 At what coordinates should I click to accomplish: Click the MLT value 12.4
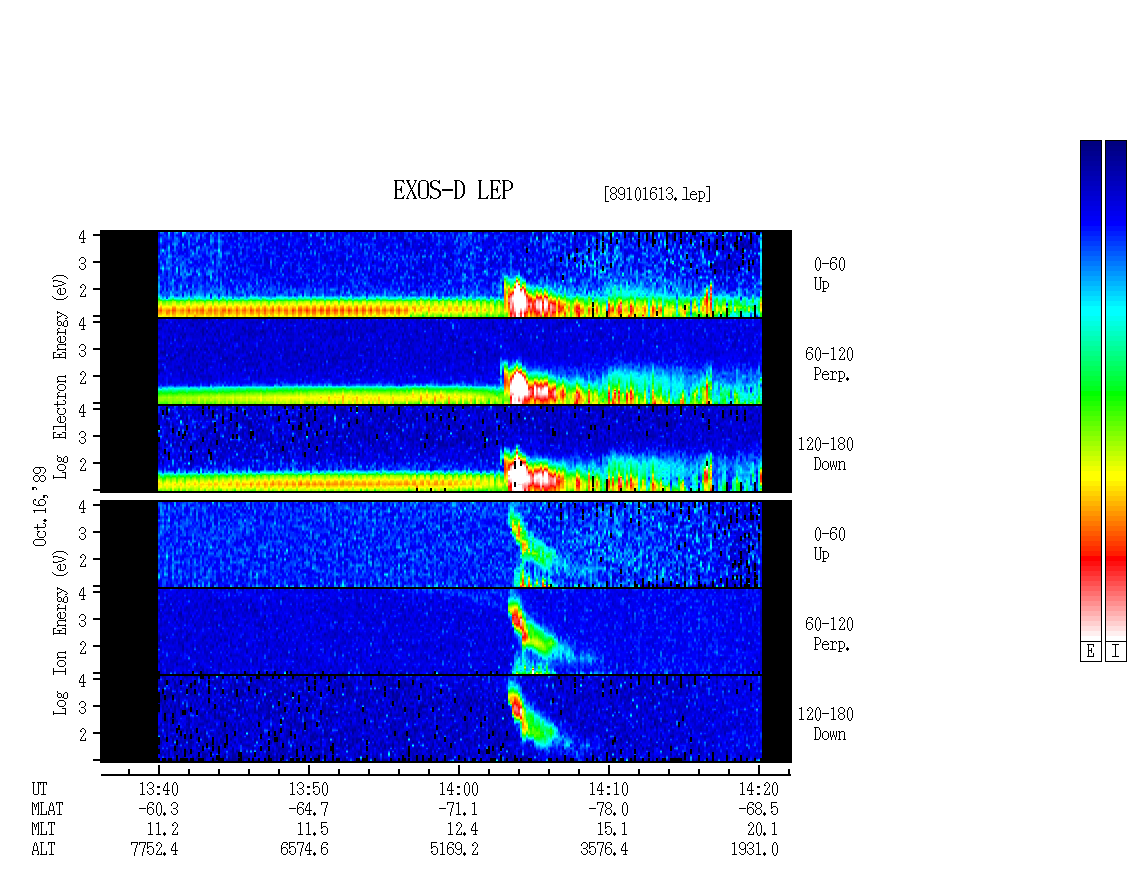(463, 830)
